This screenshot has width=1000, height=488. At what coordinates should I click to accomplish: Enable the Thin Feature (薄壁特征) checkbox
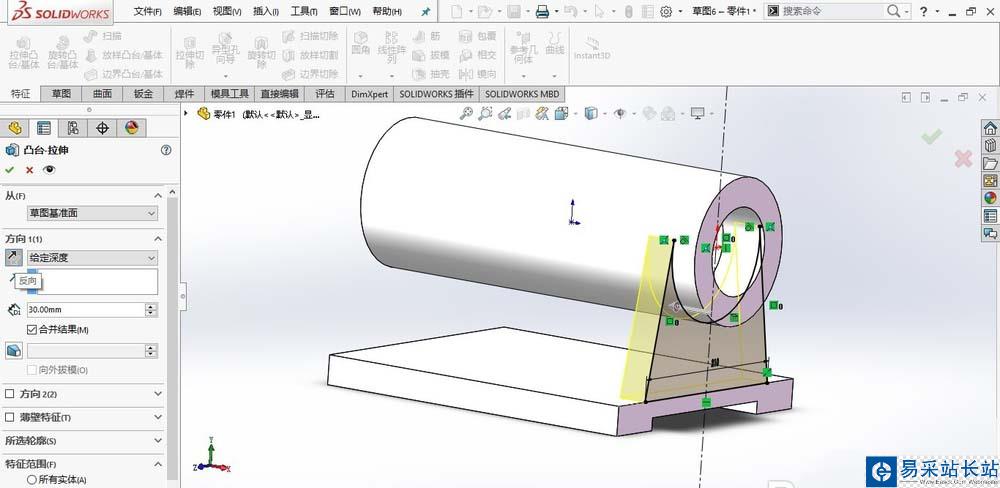click(10, 417)
